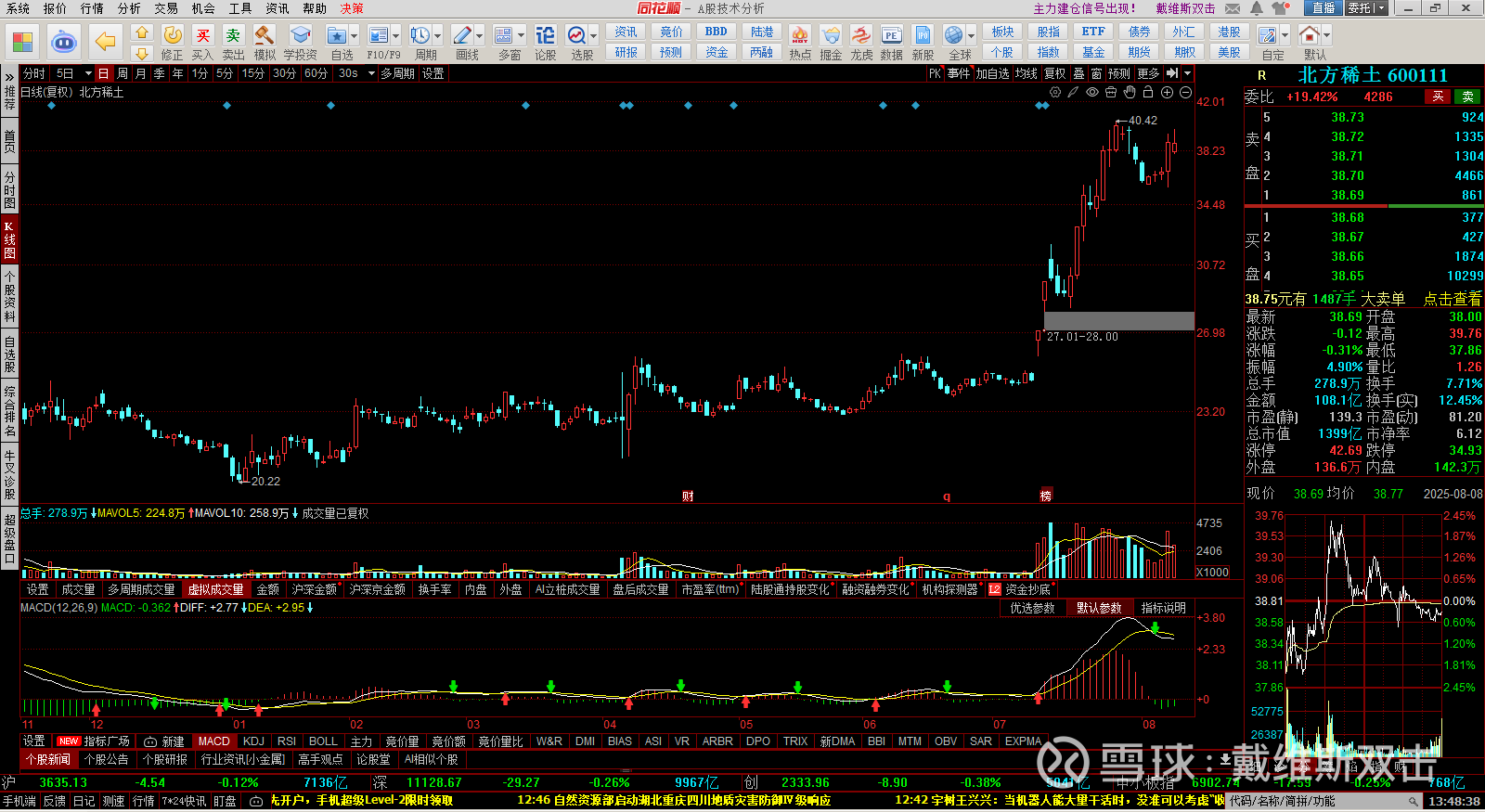Click the ETF button
This screenshot has height=812, width=1485.
coord(1093,32)
